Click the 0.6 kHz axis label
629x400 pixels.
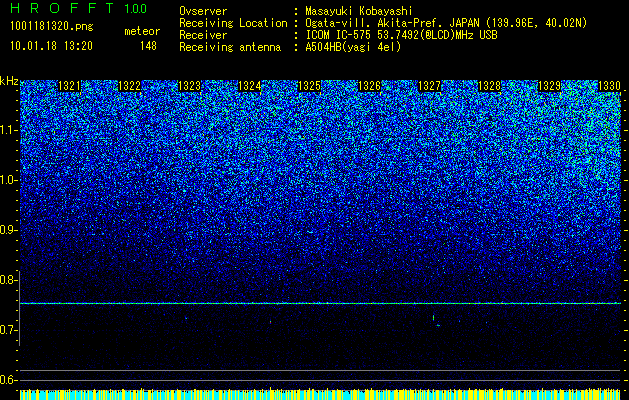pyautogui.click(x=8, y=380)
